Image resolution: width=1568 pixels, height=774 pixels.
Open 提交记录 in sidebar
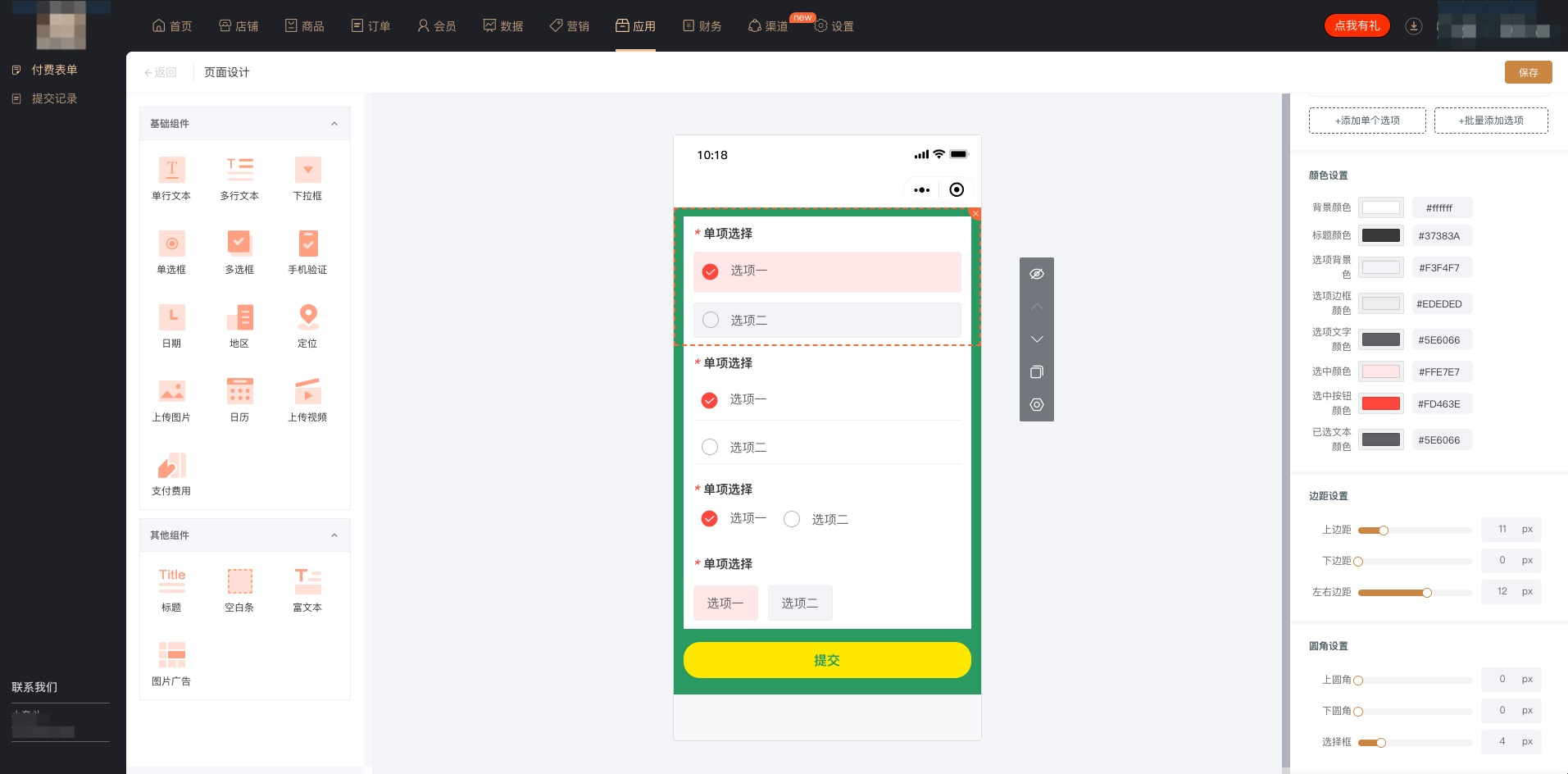pyautogui.click(x=46, y=98)
